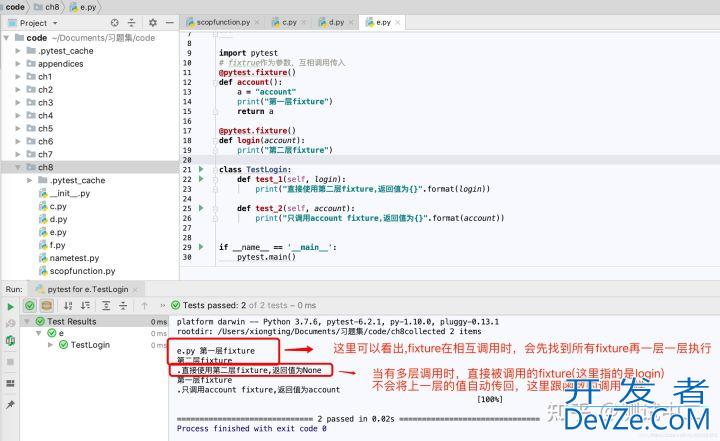Click Select Opened File locate icon in Project panel

(x=114, y=23)
